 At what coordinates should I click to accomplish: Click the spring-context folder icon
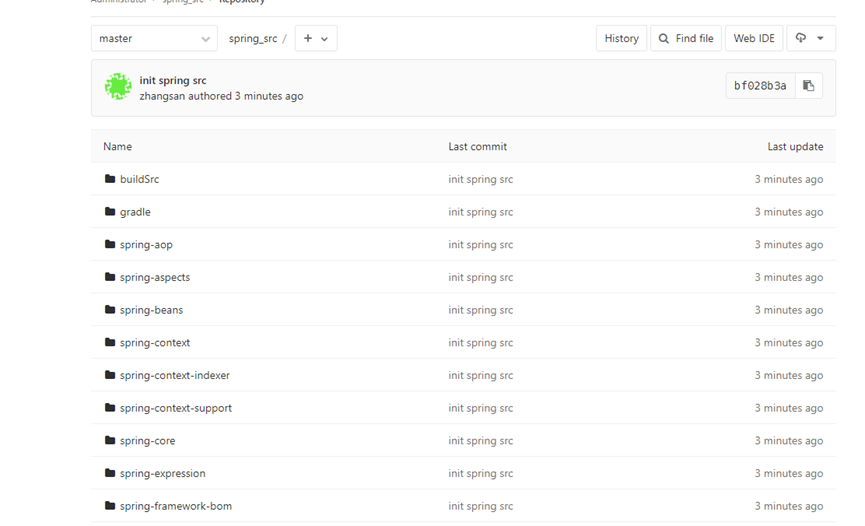pos(110,342)
